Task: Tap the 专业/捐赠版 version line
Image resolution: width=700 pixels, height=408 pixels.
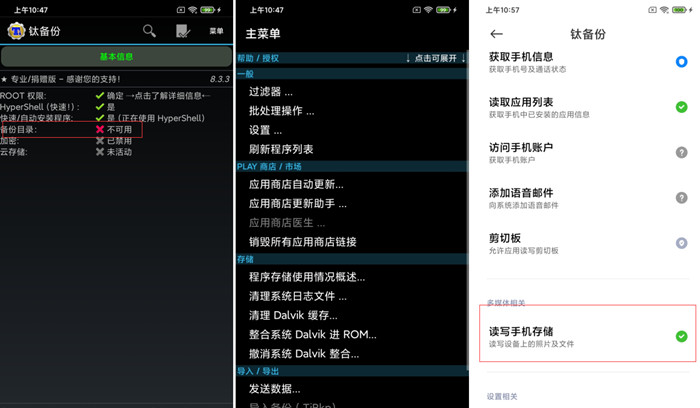Action: pyautogui.click(x=116, y=79)
